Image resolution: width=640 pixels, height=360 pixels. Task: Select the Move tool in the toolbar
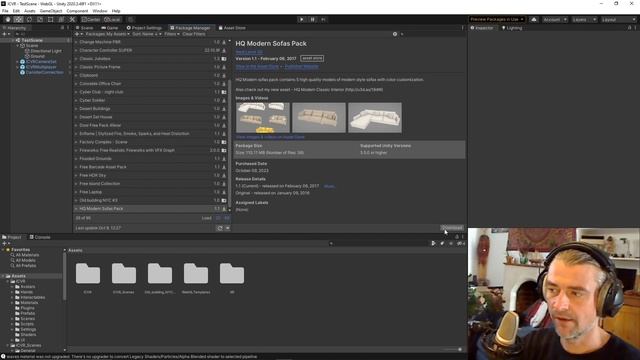(18, 19)
